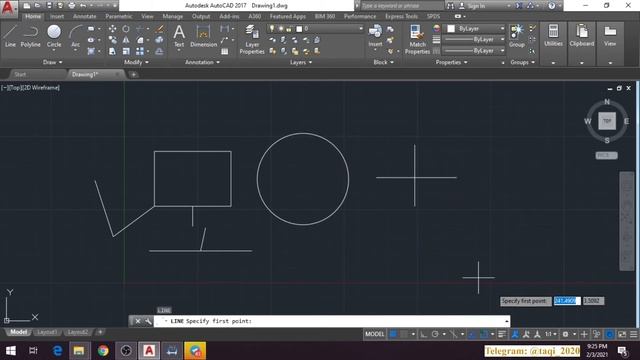Open the Annotate ribbon tab
640x360 pixels.
84,16
